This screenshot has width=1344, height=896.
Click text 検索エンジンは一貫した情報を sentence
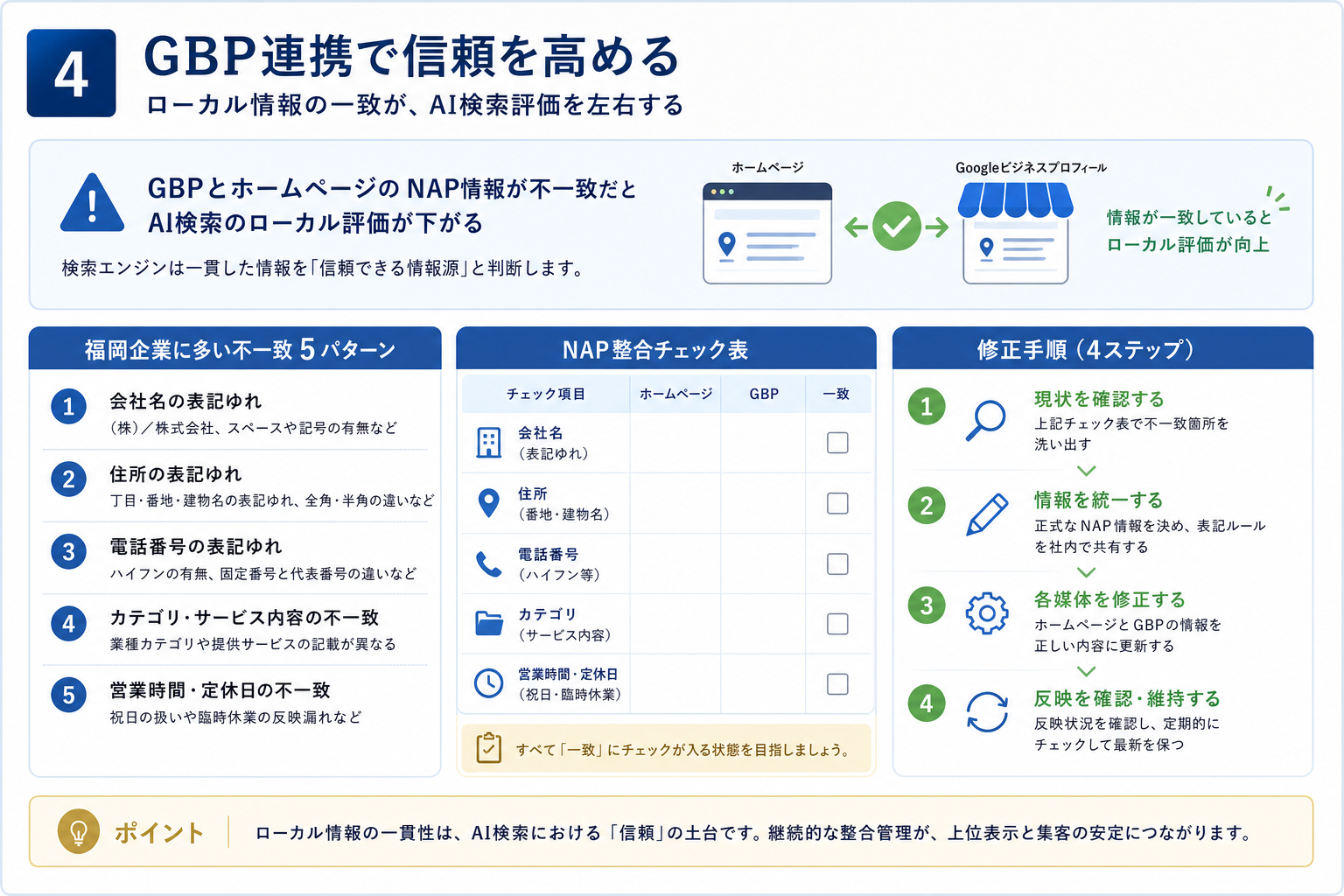[323, 268]
